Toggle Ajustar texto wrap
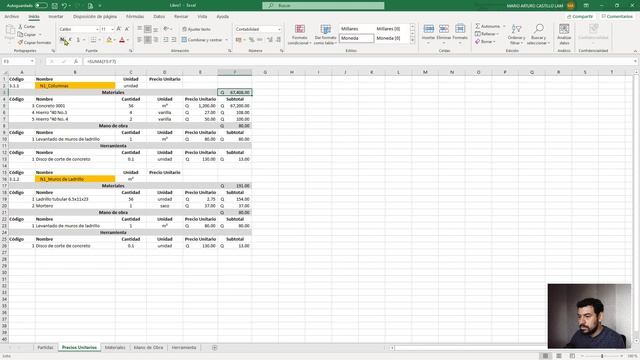The height and width of the screenshot is (360, 640). (196, 29)
